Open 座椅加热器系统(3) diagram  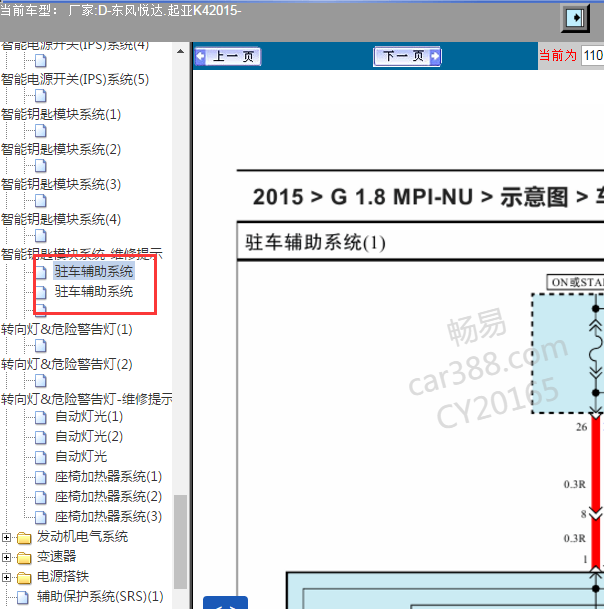pyautogui.click(x=108, y=517)
